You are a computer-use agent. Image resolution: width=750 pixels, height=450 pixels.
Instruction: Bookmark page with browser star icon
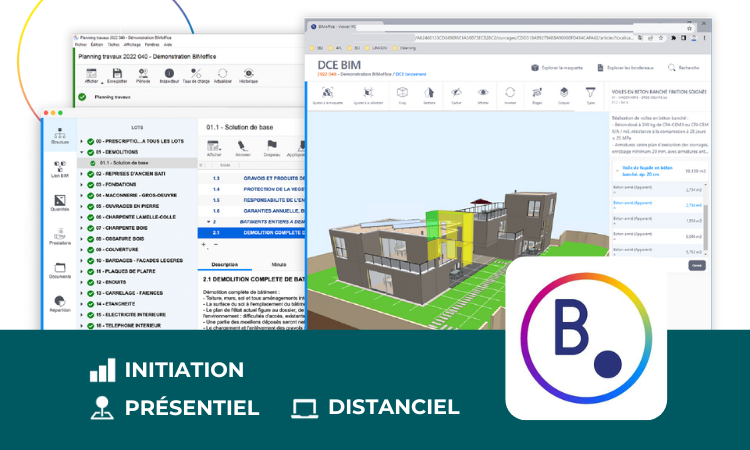[x=661, y=38]
